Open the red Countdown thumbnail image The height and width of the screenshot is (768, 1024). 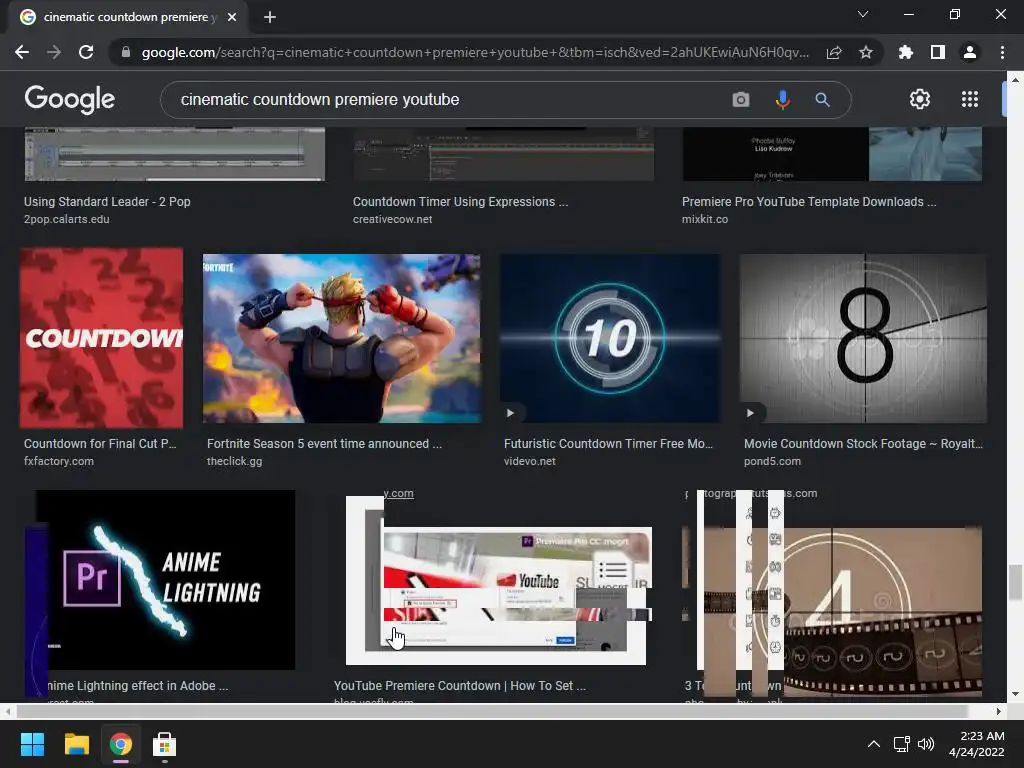[x=101, y=338]
